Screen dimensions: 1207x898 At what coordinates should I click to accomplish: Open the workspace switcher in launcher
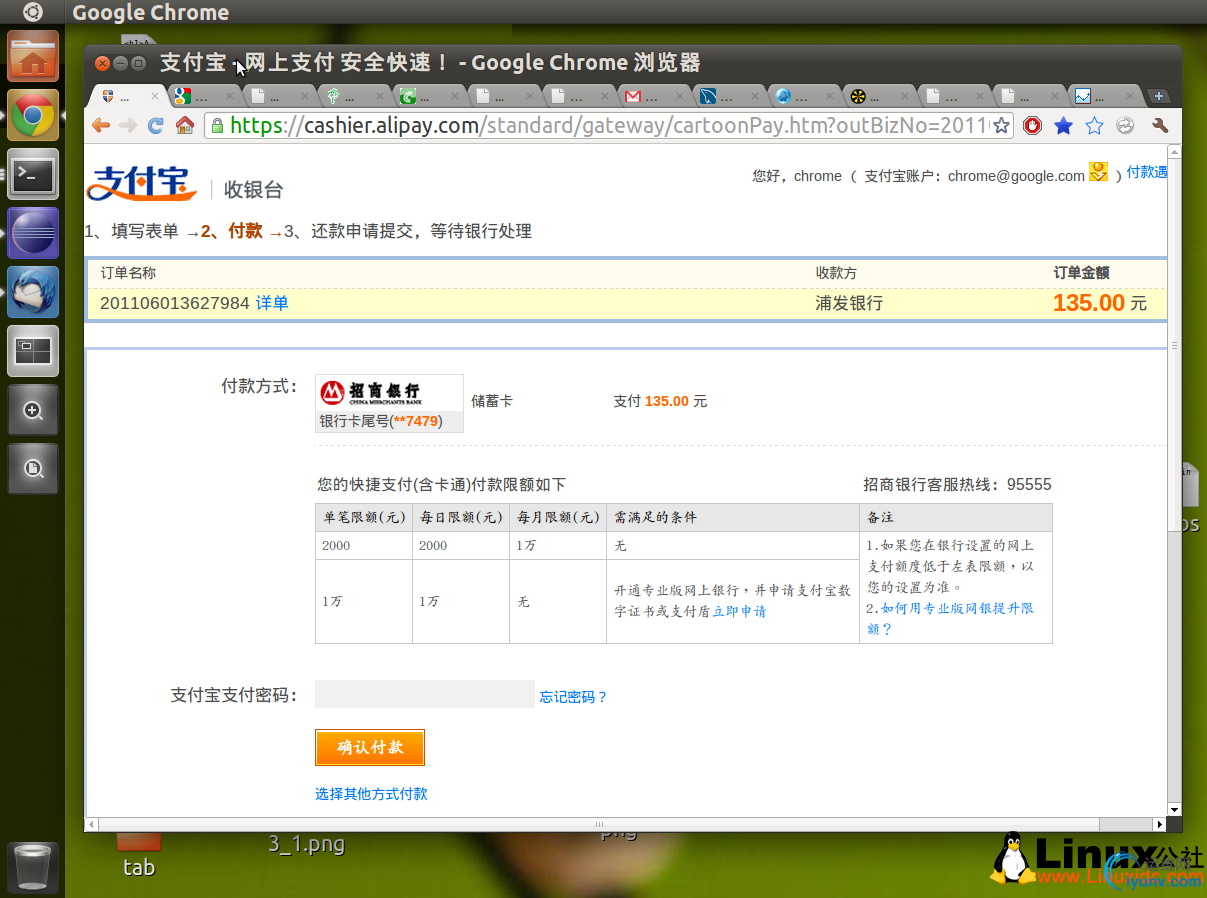click(x=33, y=351)
